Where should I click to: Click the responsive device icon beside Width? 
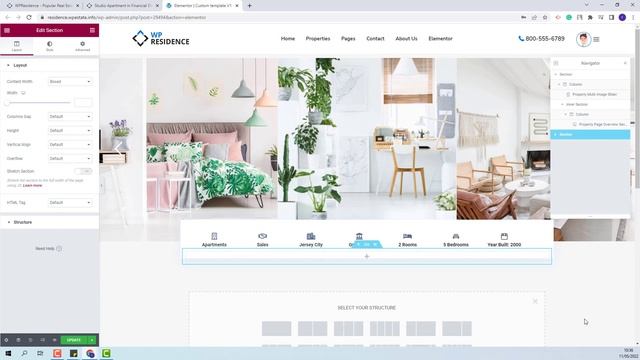[x=23, y=93]
